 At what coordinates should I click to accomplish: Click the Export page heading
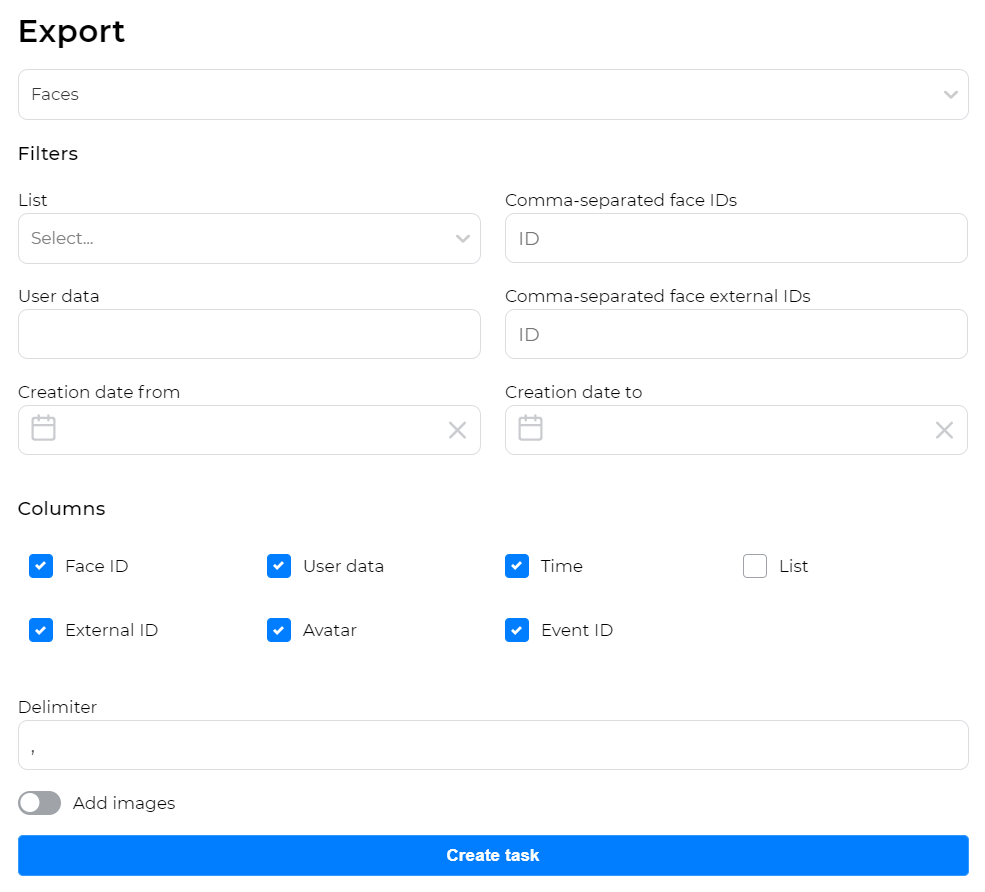pos(71,32)
